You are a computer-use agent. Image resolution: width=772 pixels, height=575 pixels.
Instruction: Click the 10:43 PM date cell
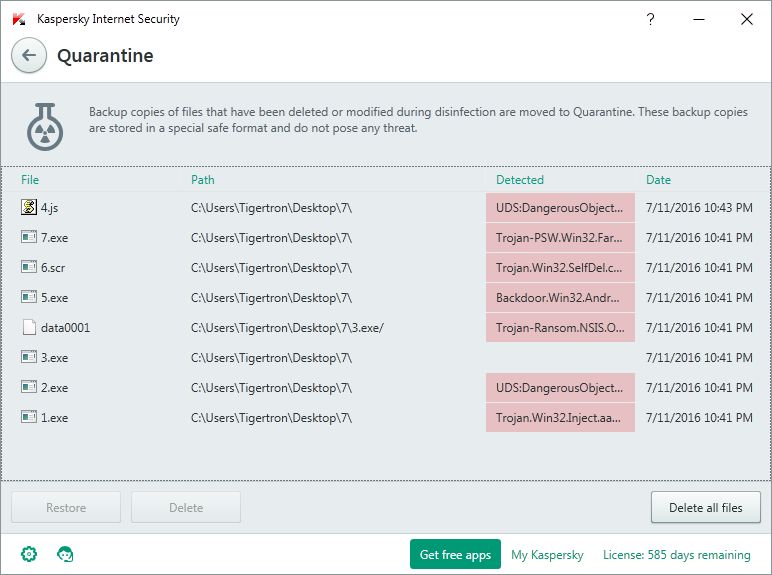[x=699, y=208]
